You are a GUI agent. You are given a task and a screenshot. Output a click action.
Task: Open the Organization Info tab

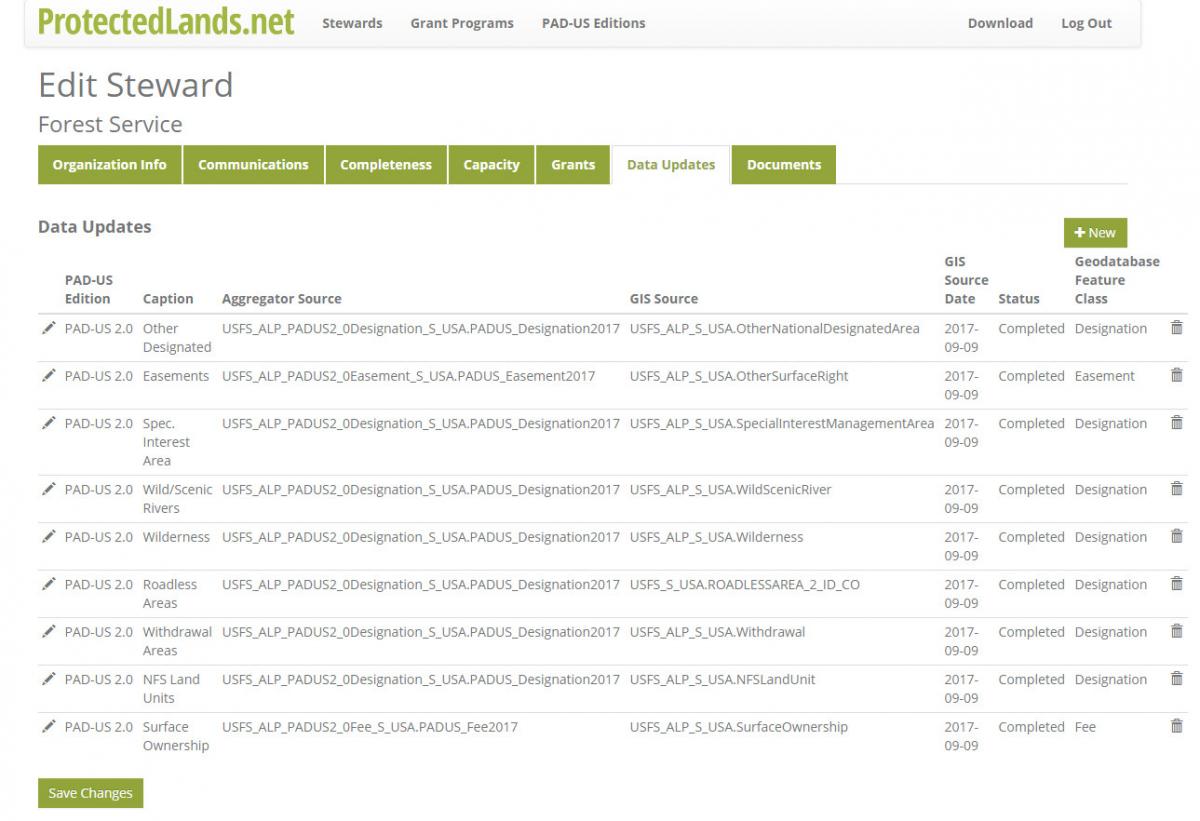point(110,165)
